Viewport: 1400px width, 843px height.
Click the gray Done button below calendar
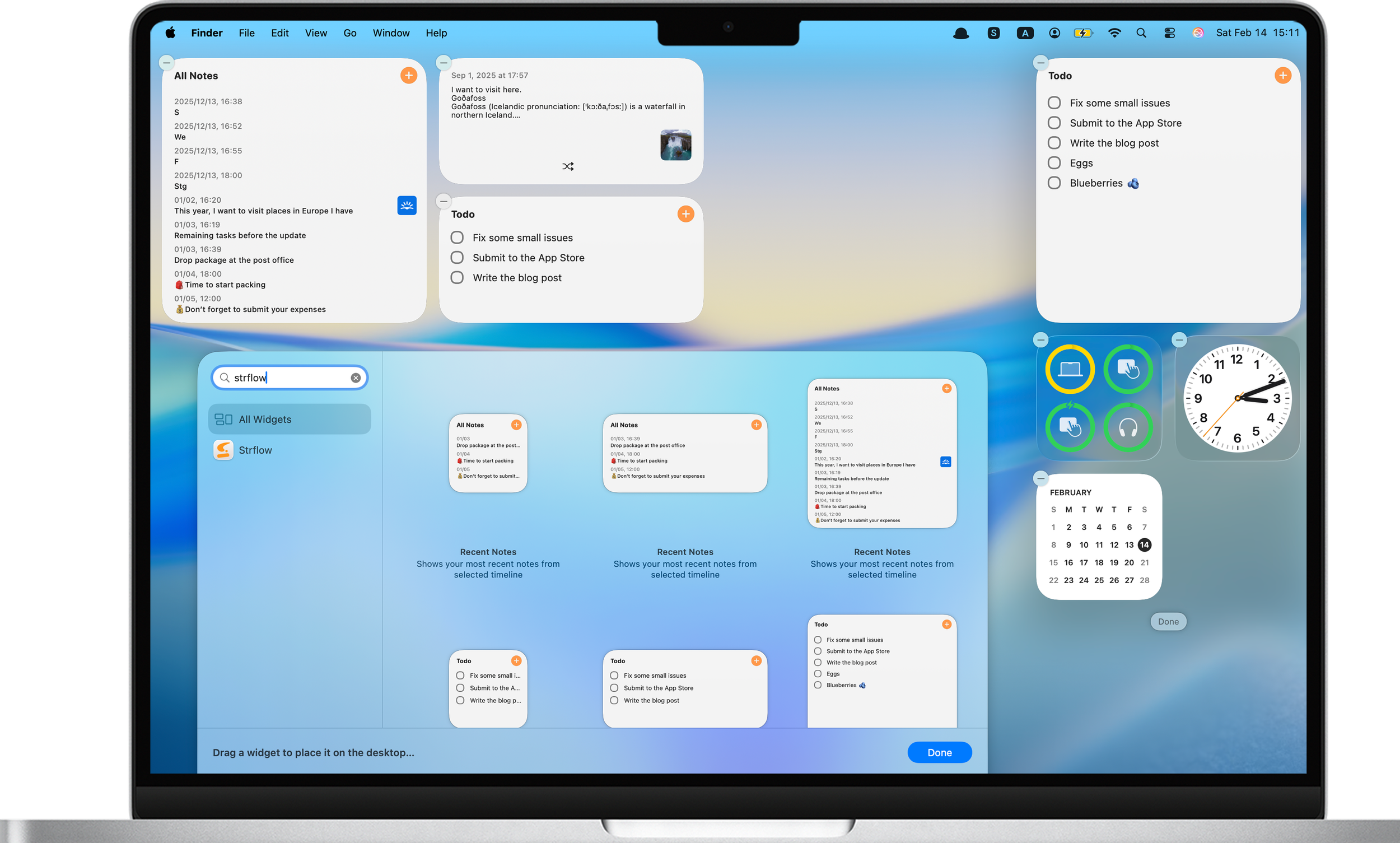pyautogui.click(x=1168, y=622)
